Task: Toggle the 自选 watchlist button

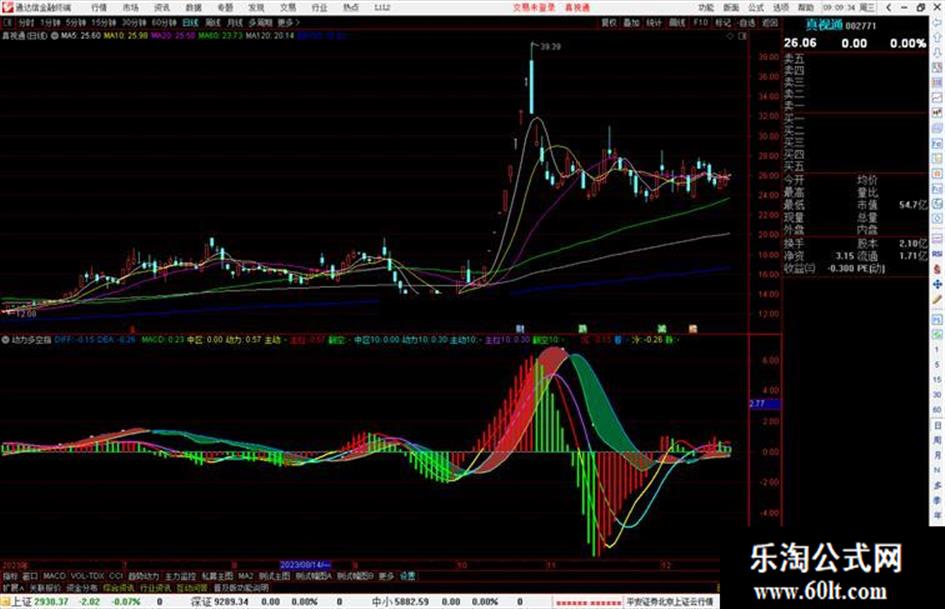Action: (x=746, y=22)
